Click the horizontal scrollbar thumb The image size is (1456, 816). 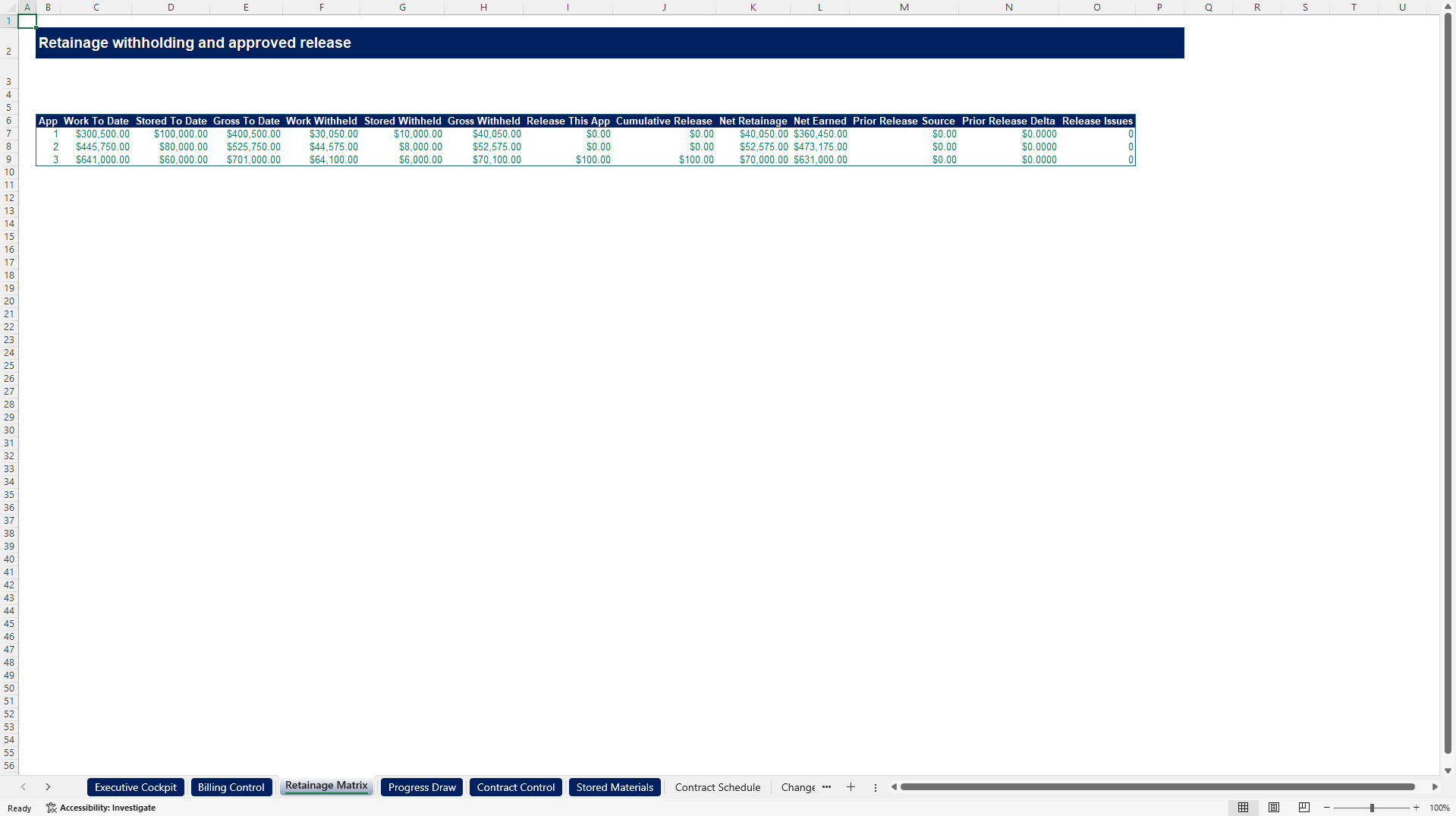[x=1158, y=787]
